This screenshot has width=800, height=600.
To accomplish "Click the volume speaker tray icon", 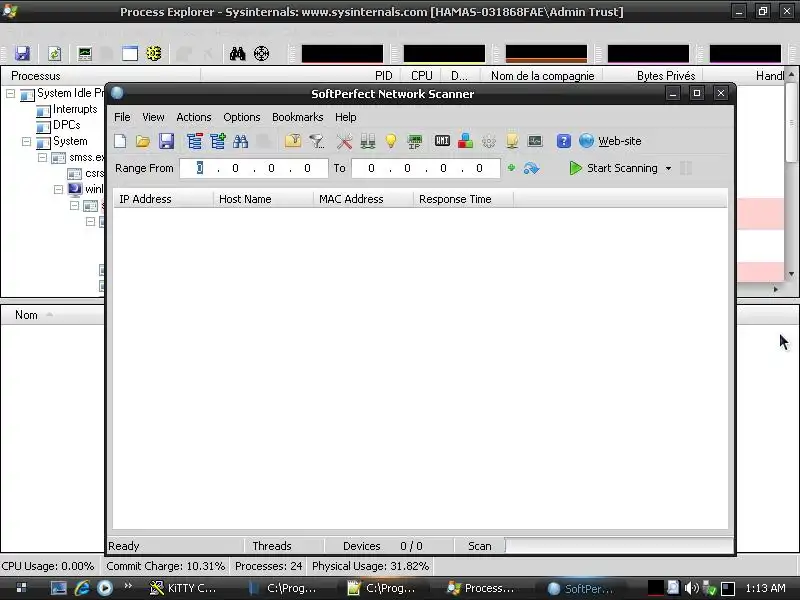I will [x=691, y=588].
